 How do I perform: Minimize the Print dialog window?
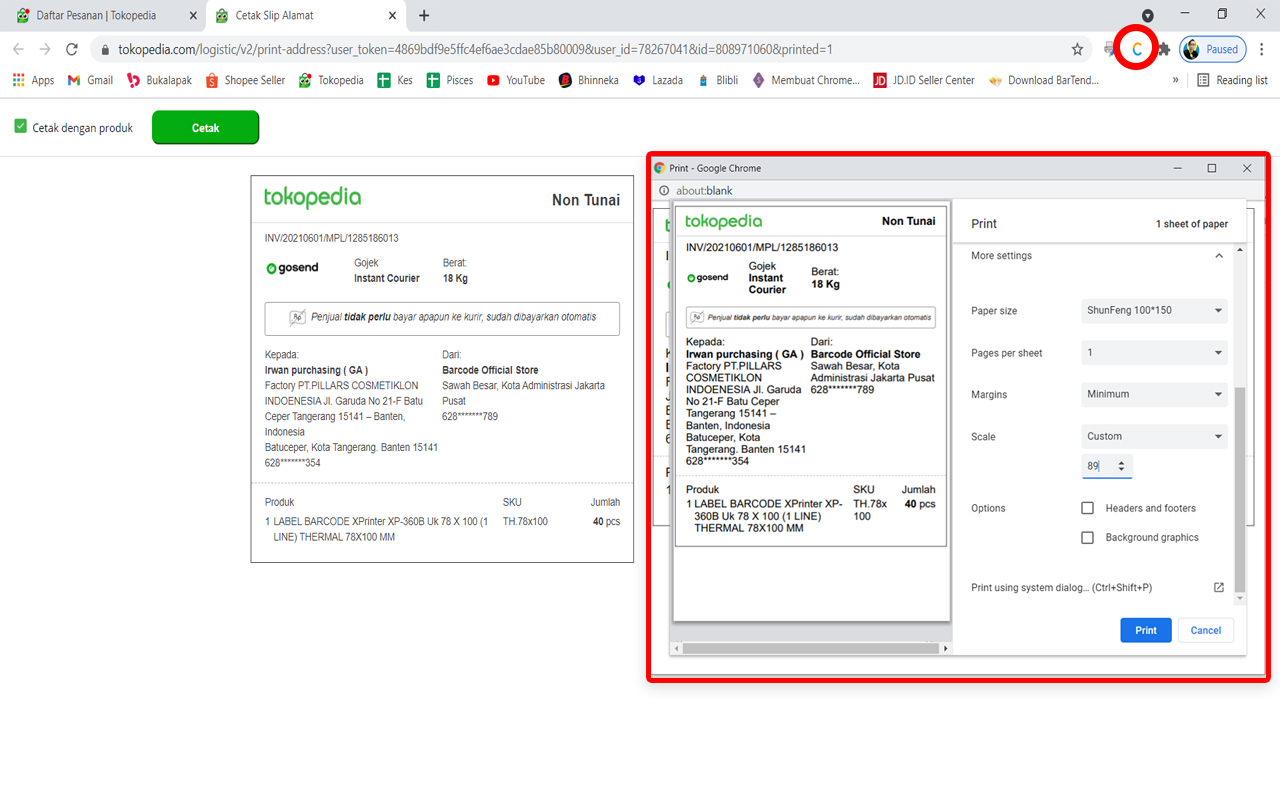click(x=1177, y=168)
